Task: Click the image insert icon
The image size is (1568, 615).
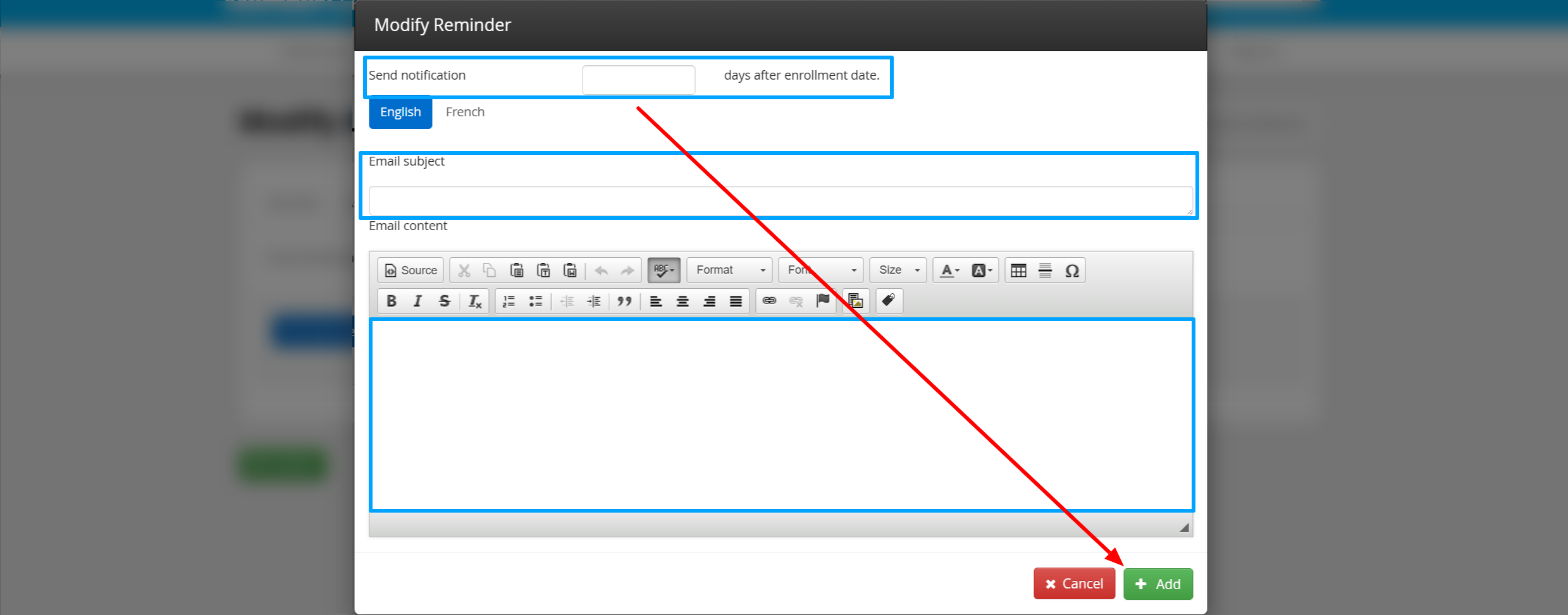Action: pyautogui.click(x=856, y=301)
